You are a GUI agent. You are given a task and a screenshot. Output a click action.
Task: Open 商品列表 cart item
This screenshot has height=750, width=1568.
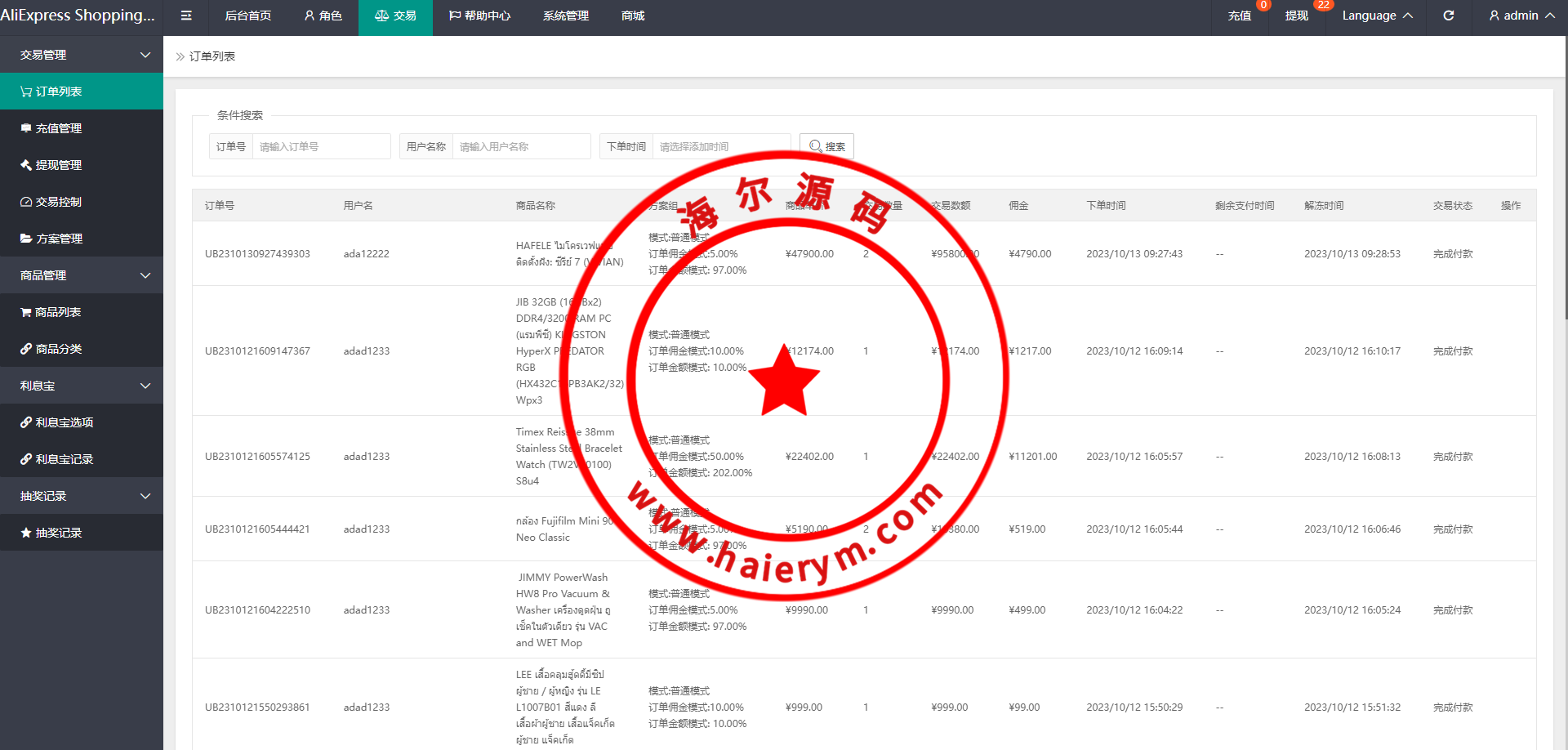pyautogui.click(x=82, y=312)
